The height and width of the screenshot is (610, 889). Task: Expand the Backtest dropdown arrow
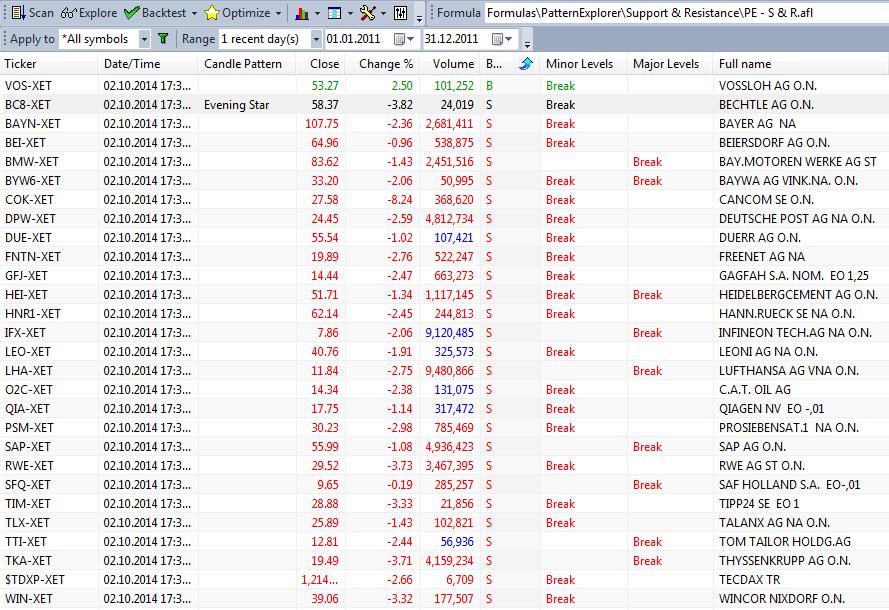(x=194, y=13)
